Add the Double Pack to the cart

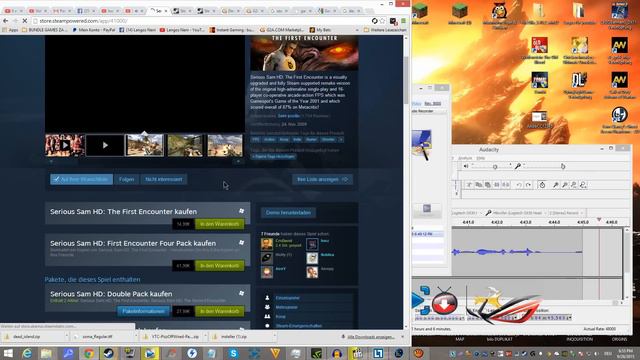(220, 311)
